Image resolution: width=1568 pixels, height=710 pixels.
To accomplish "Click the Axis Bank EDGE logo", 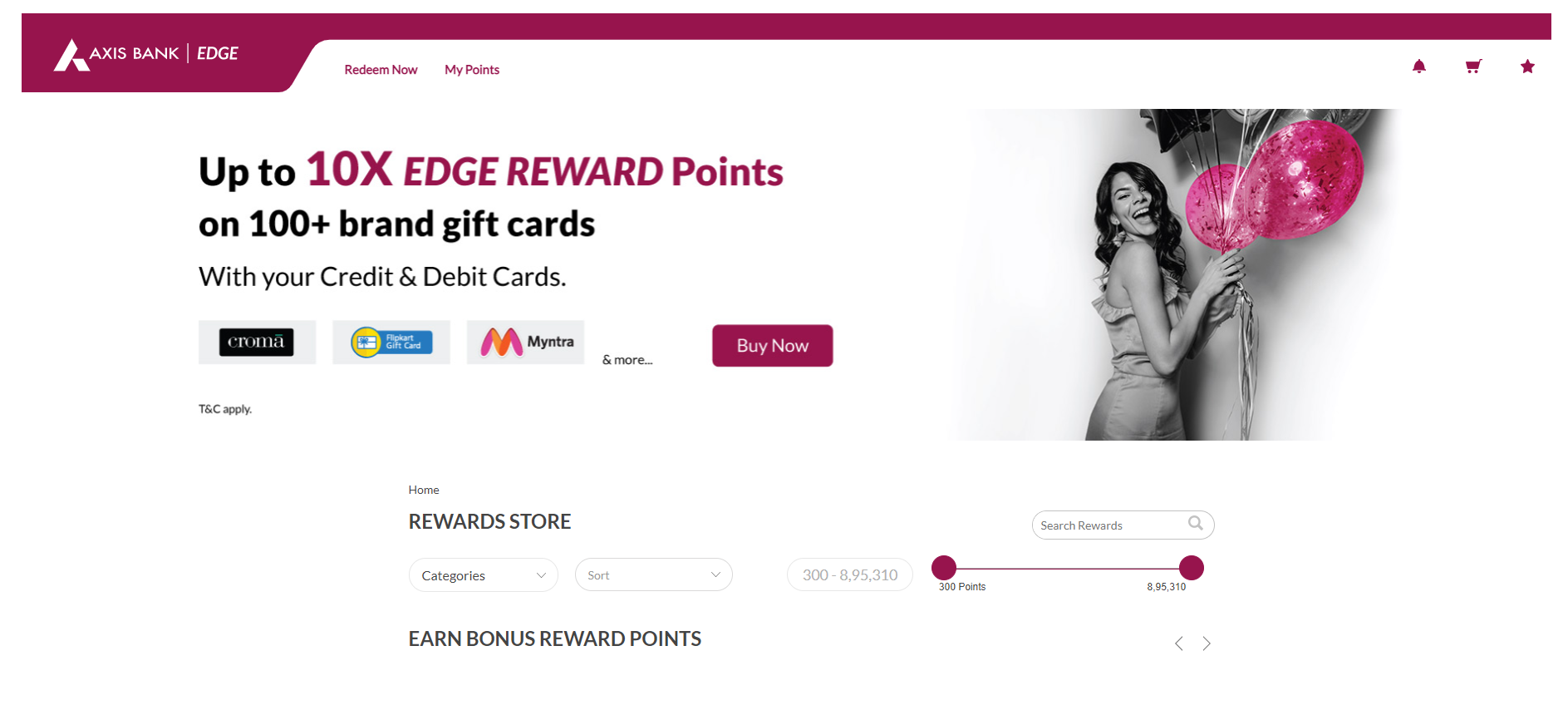I will pos(147,55).
